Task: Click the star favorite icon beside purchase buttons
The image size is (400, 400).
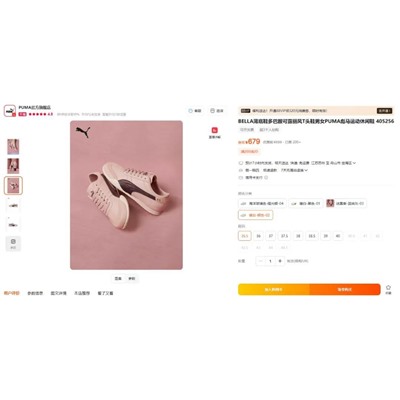Action: (388, 287)
